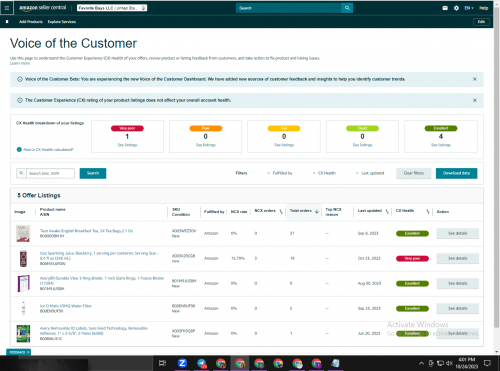Sort by NCX orders column arrows

click(x=281, y=211)
